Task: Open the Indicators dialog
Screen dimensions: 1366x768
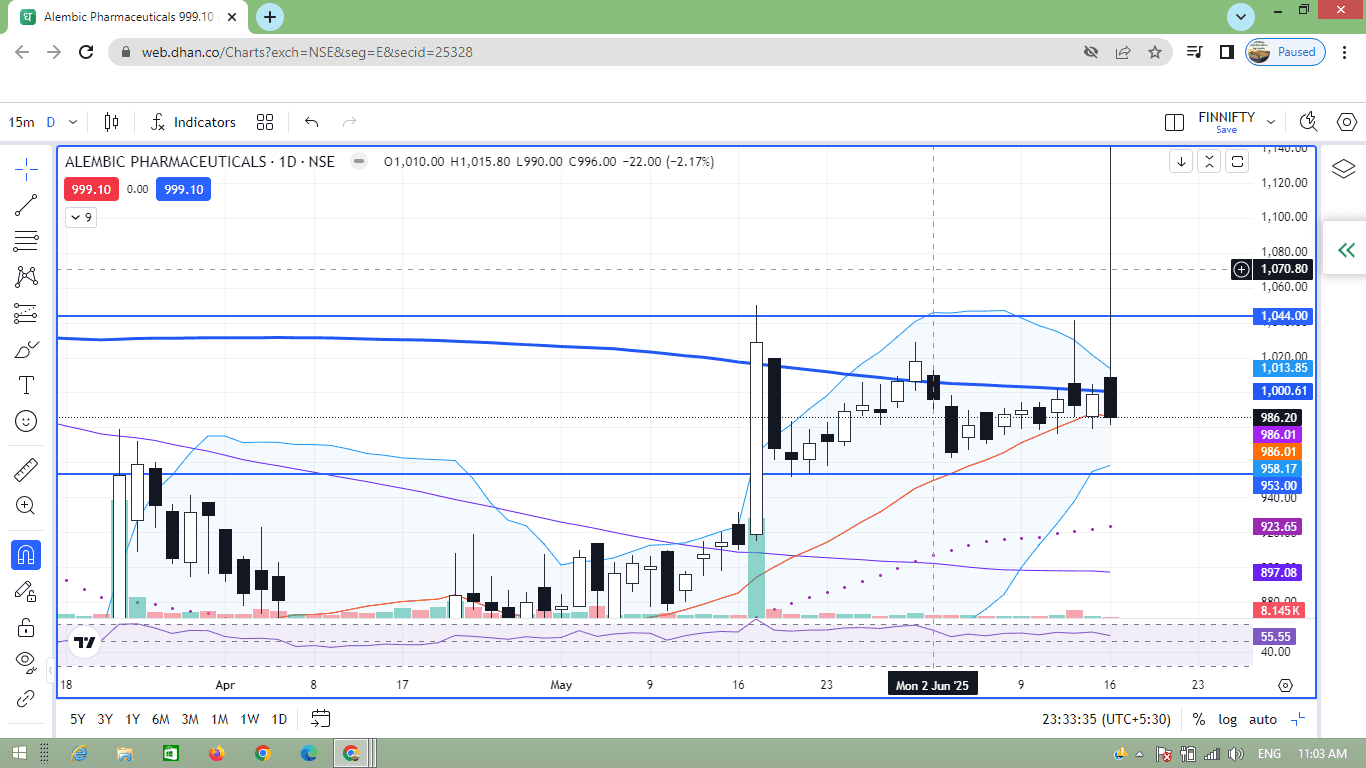Action: pyautogui.click(x=193, y=122)
